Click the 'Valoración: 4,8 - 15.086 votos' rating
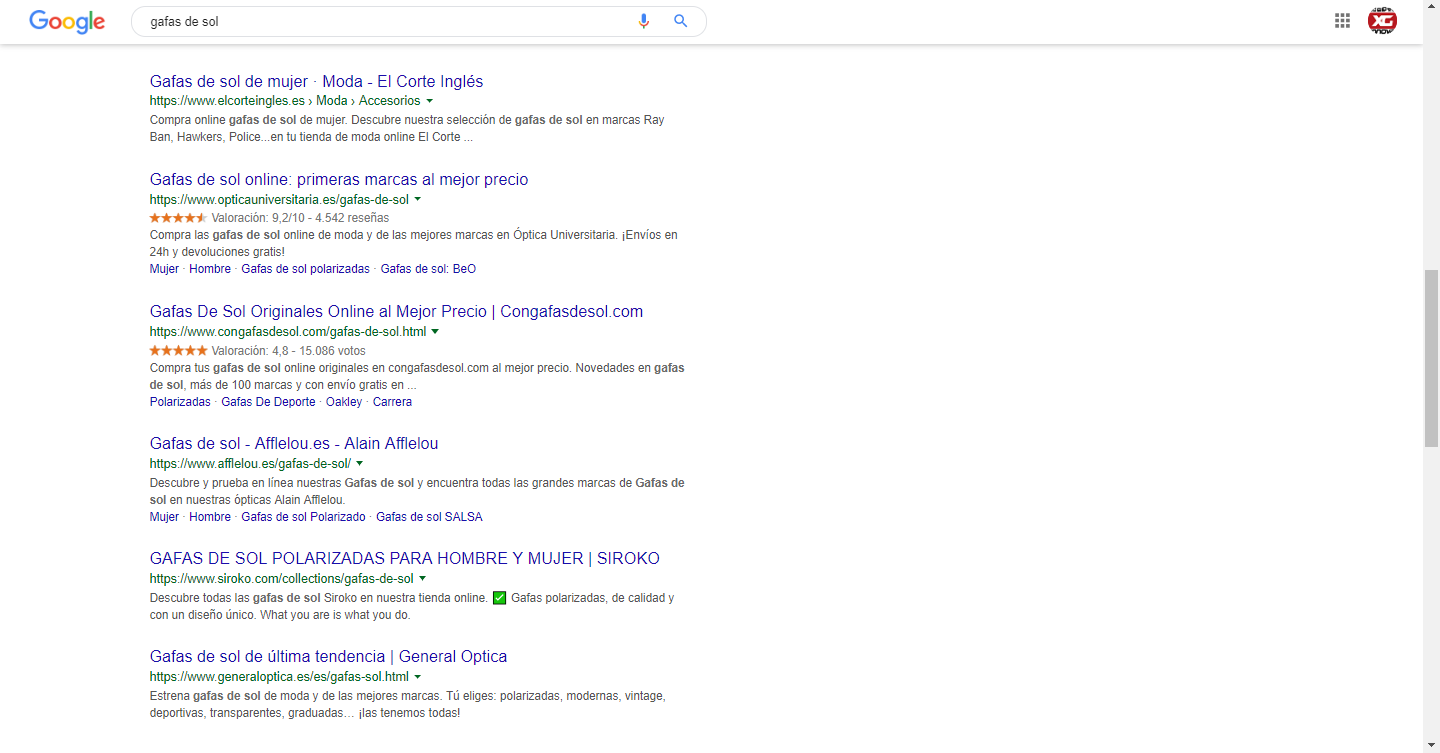 (x=288, y=351)
